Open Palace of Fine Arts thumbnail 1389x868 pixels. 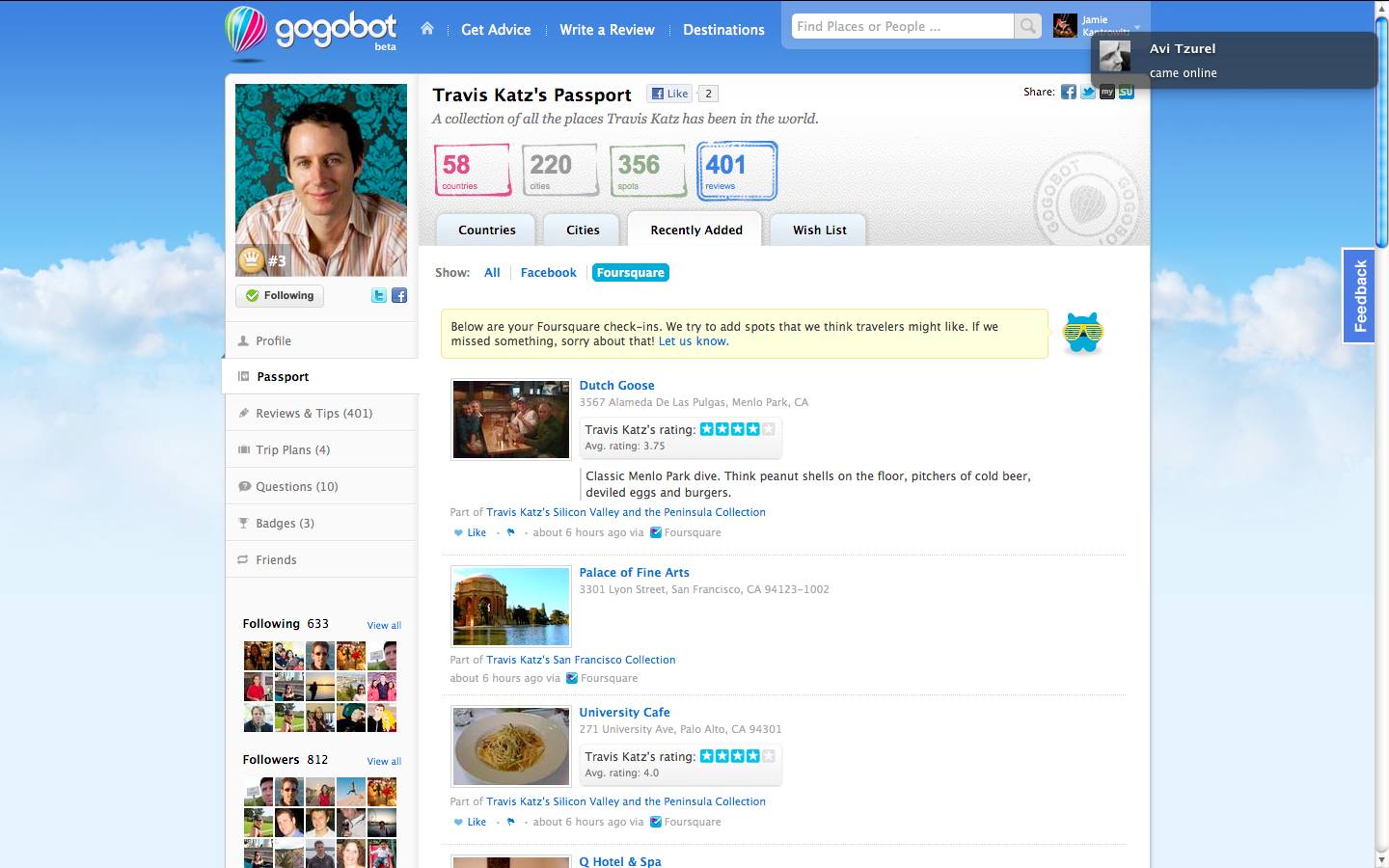click(x=511, y=607)
